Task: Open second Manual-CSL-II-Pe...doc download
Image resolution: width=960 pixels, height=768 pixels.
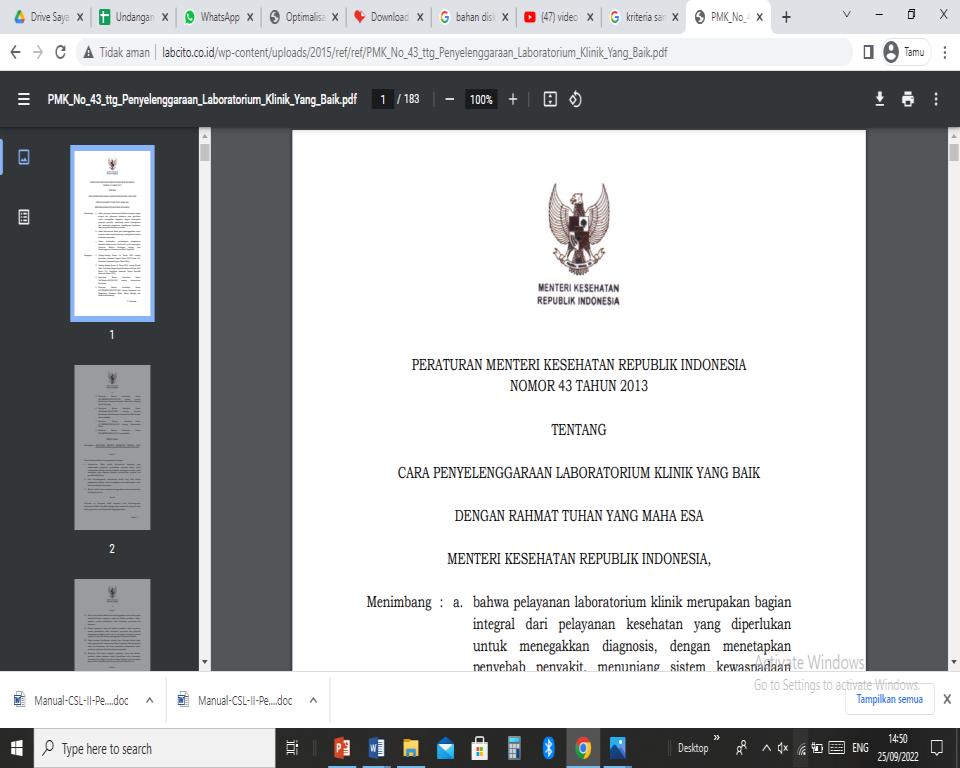Action: pyautogui.click(x=235, y=700)
